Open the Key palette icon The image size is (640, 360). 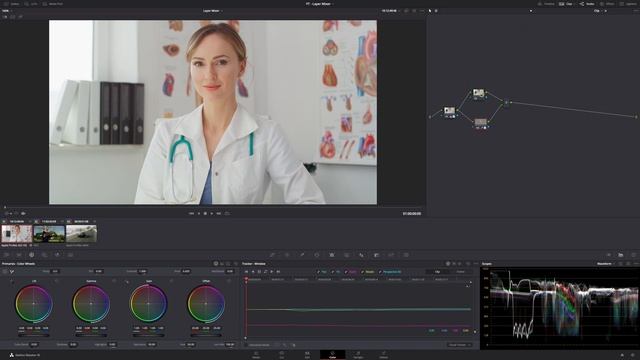[376, 255]
